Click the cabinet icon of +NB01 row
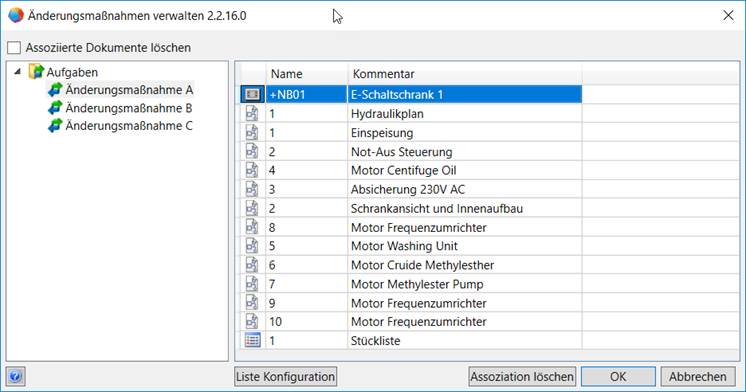746x392 pixels. pos(252,94)
